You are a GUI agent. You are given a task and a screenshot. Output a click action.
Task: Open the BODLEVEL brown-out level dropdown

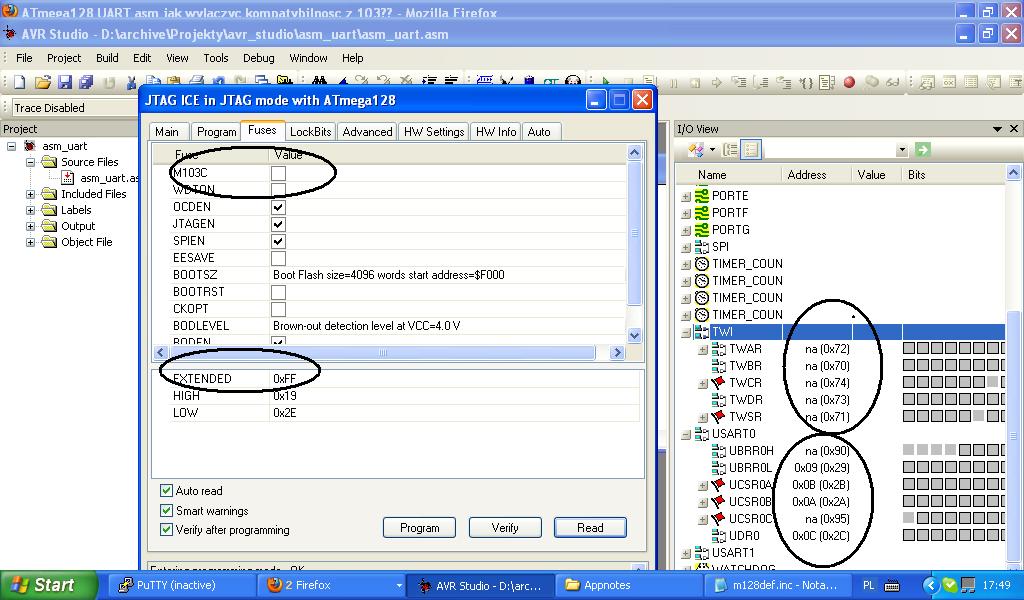tap(448, 326)
